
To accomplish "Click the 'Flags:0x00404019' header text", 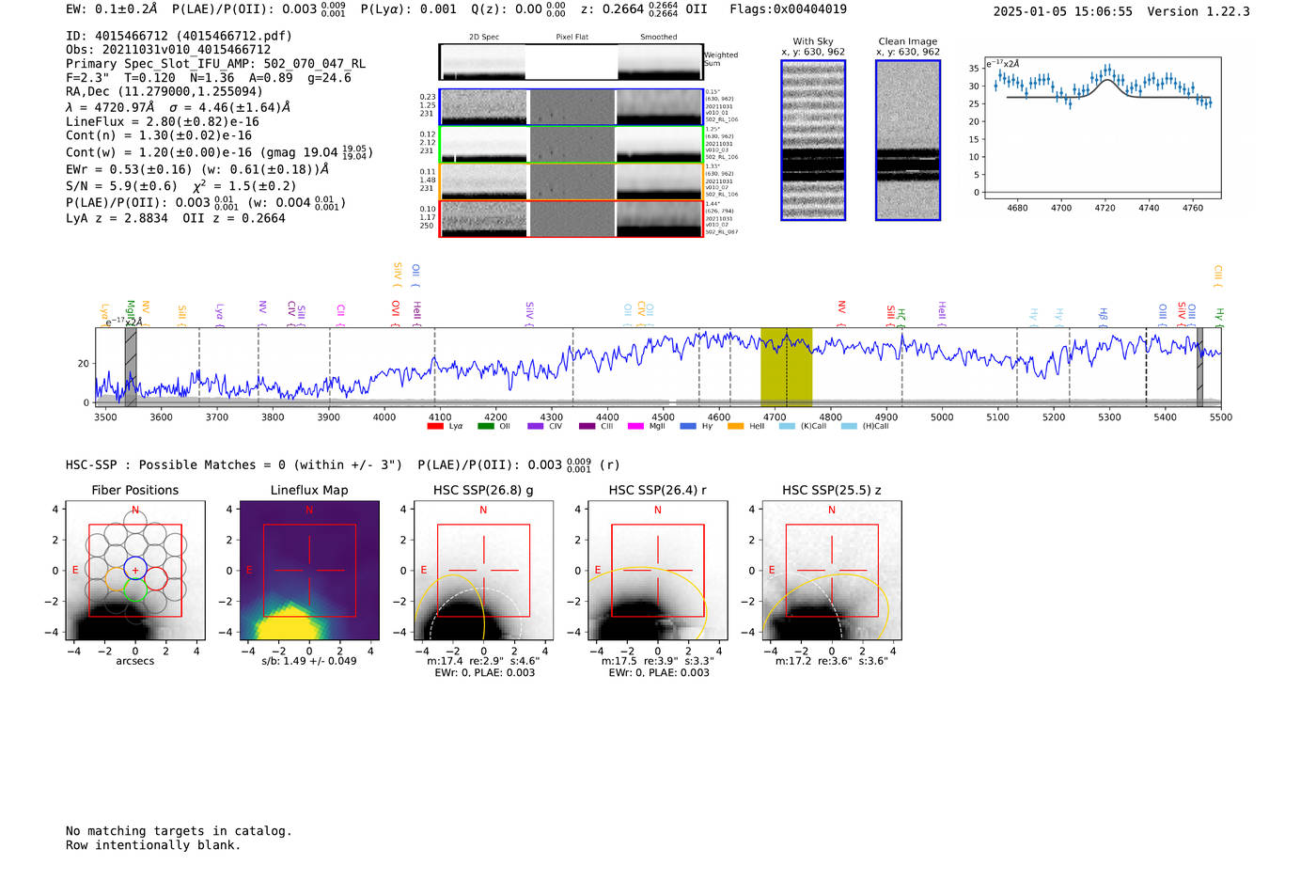I will [x=788, y=9].
